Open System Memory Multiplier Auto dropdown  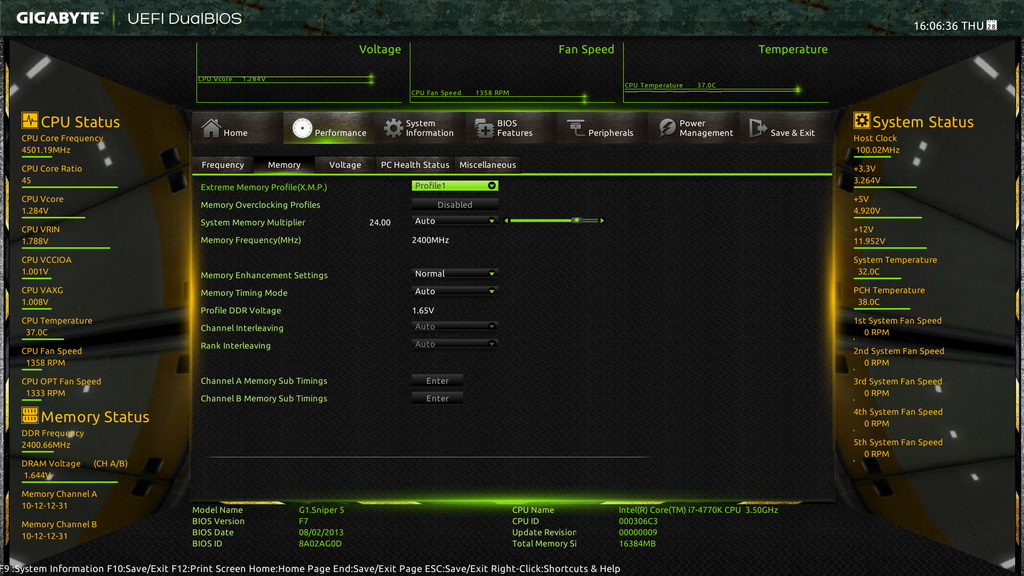455,221
